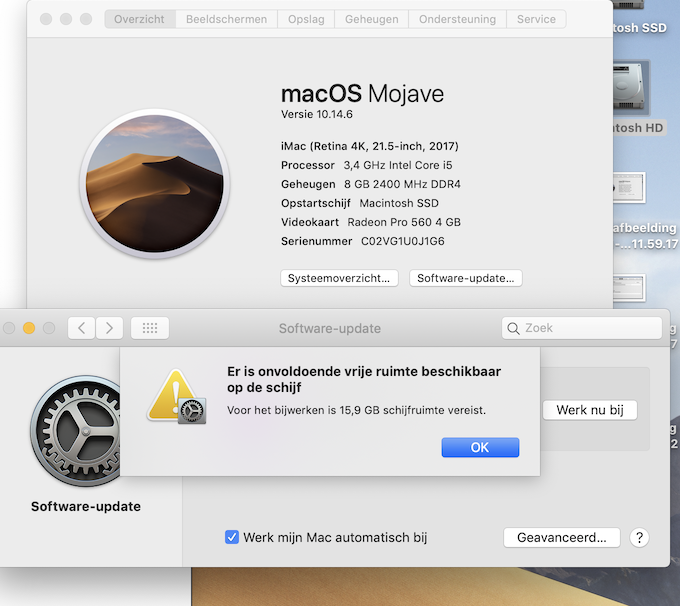Click the Versie 10.14.6 text
Viewport: 680px width, 606px height.
click(x=317, y=114)
